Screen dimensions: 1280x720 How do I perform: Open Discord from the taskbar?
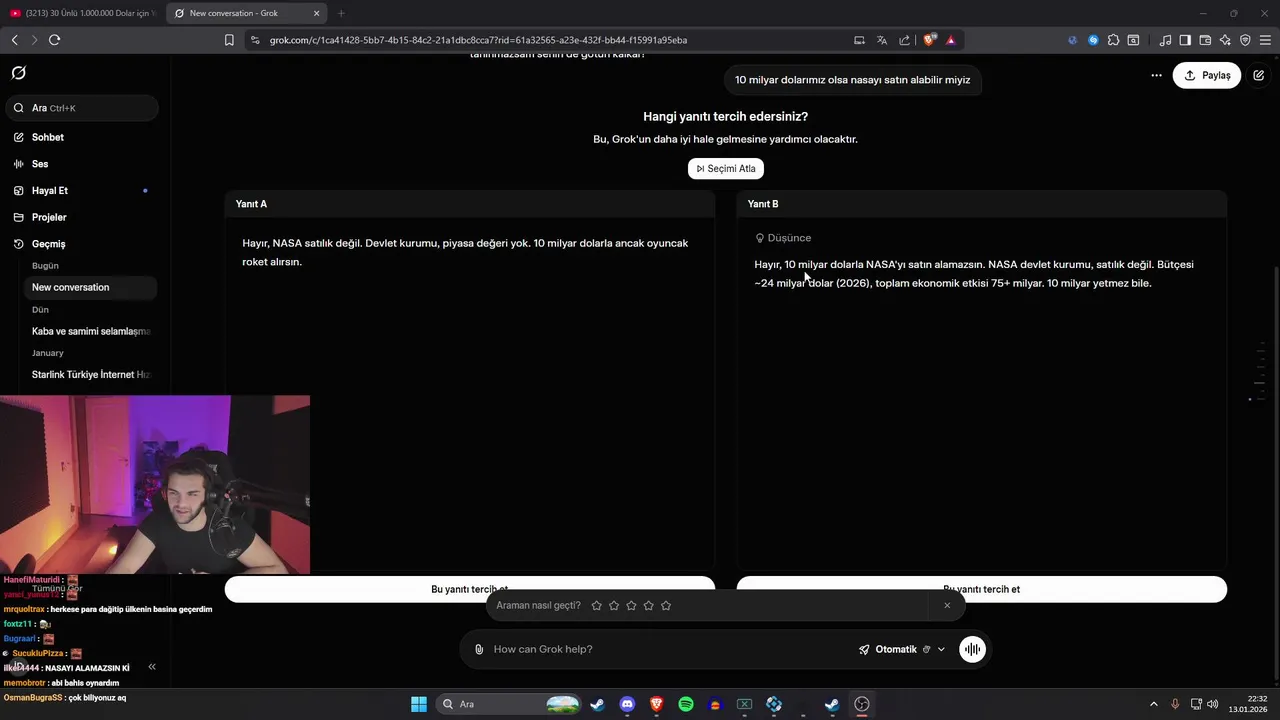[x=627, y=704]
